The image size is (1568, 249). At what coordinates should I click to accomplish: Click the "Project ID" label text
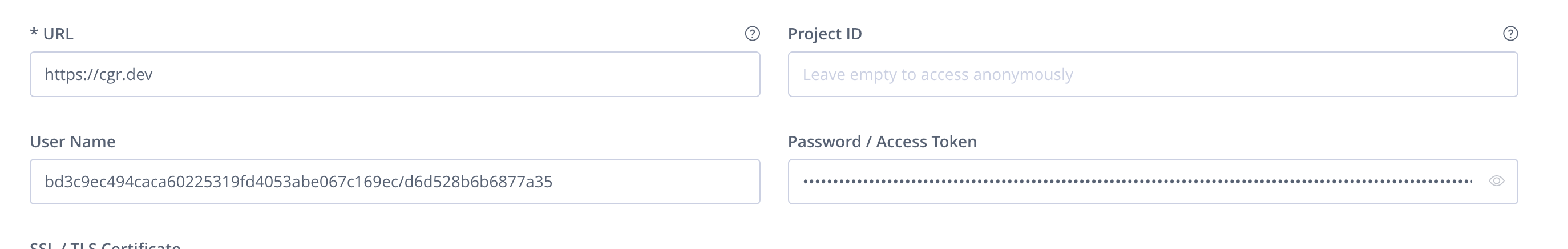point(825,34)
